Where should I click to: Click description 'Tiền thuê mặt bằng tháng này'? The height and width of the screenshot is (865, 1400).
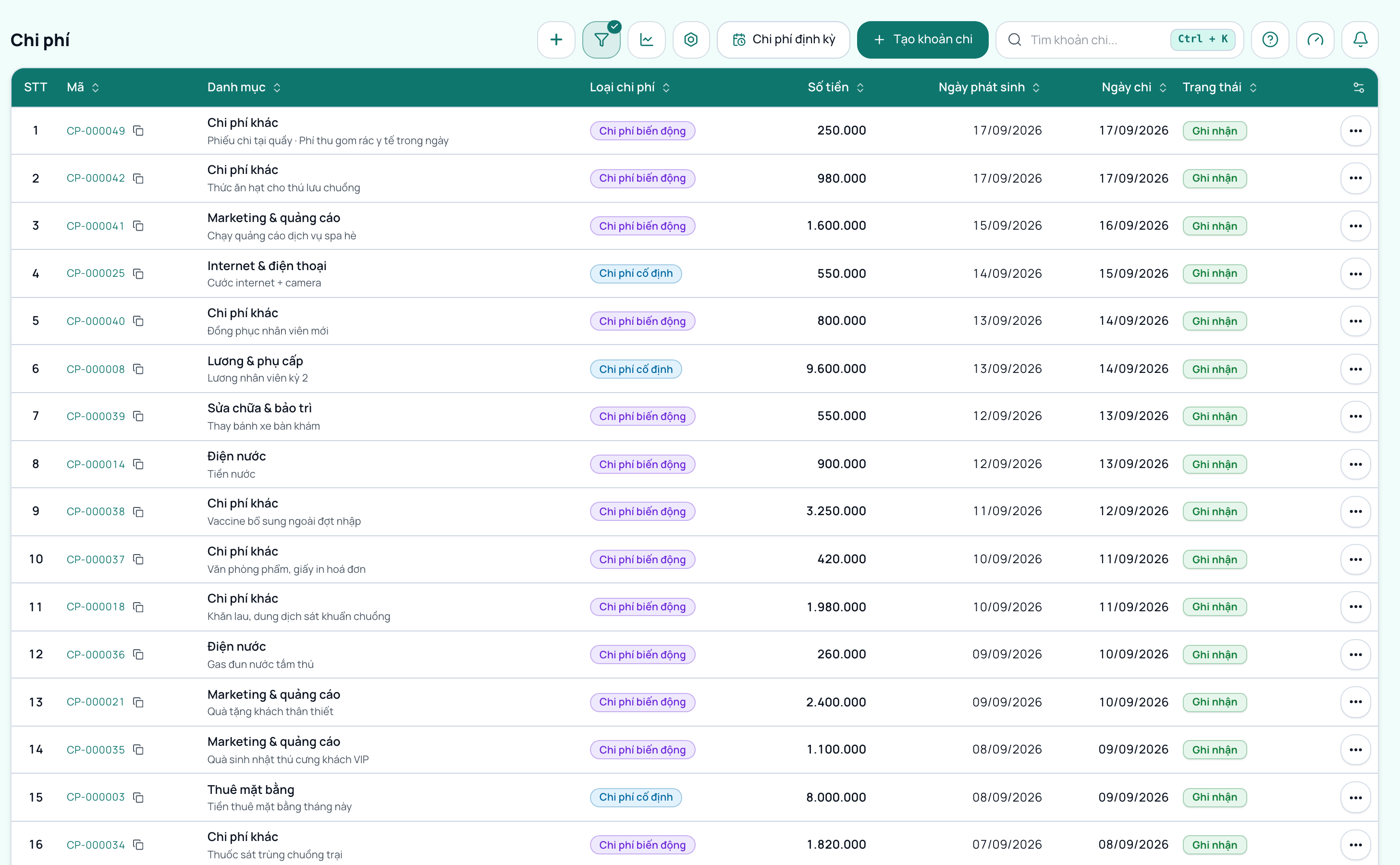coord(279,807)
